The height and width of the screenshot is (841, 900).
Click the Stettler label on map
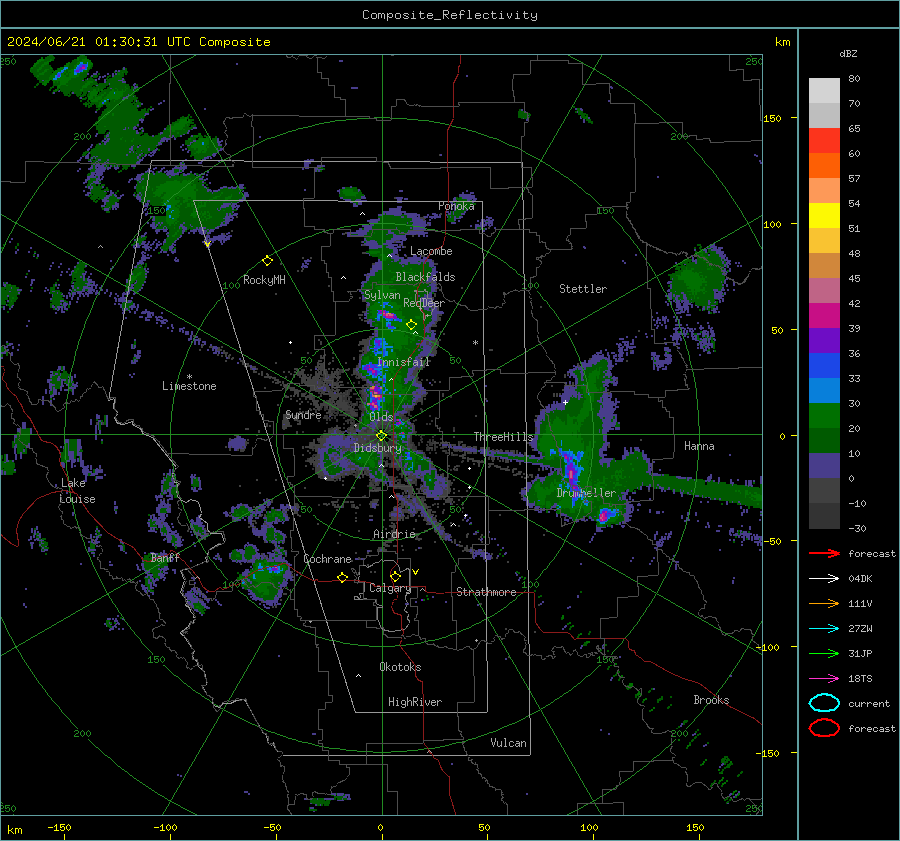click(x=583, y=289)
